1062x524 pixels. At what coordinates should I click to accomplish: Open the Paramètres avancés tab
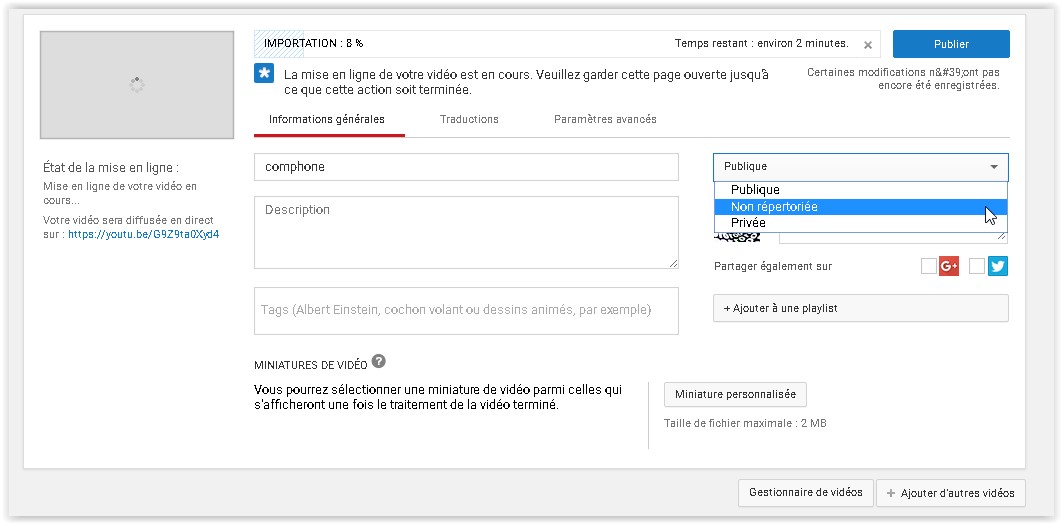[605, 119]
